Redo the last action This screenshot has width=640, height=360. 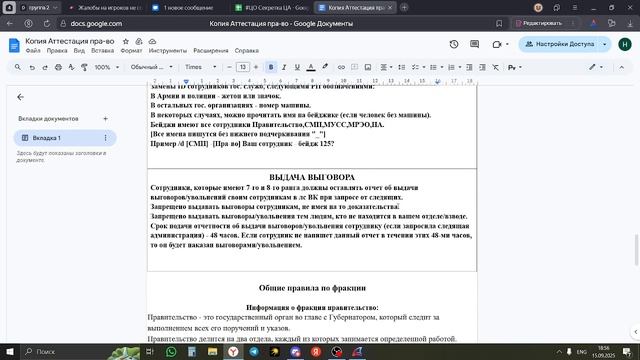(45, 67)
